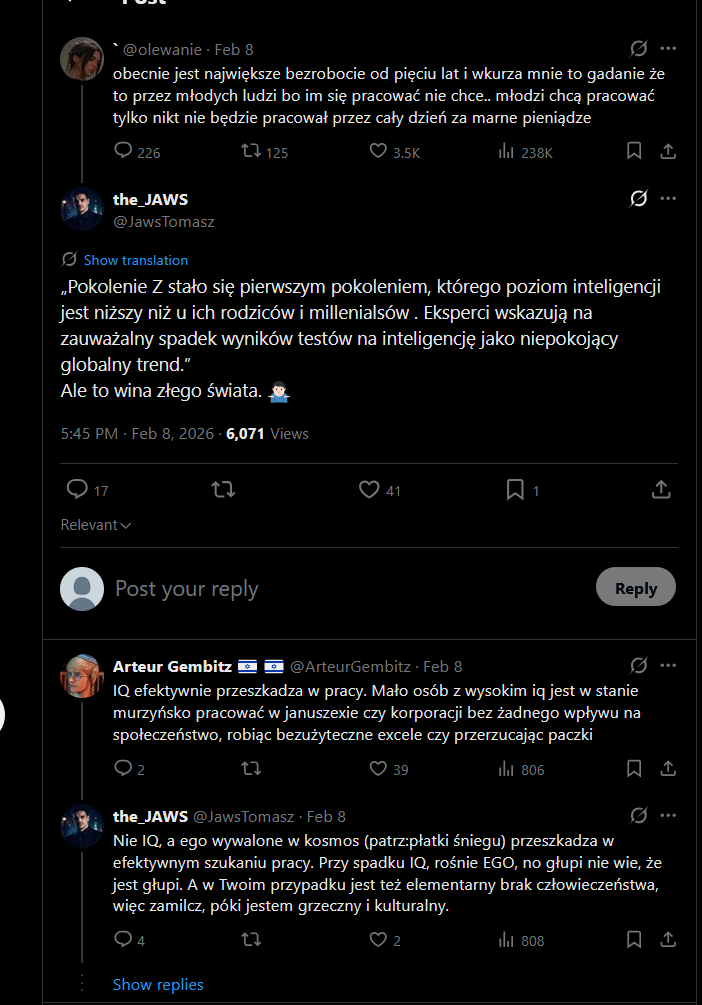
Task: Show translation of the main post
Action: pyautogui.click(x=135, y=260)
